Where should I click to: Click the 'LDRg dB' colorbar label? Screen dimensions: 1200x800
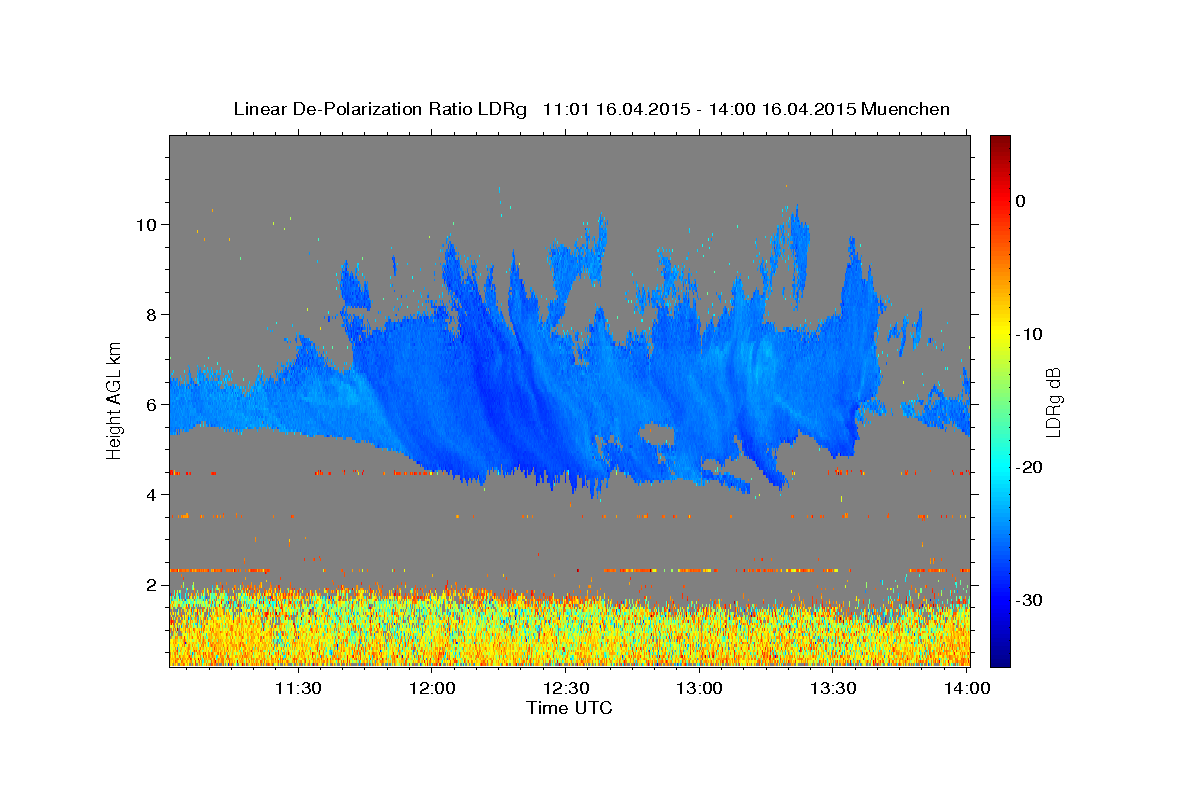pos(1052,402)
